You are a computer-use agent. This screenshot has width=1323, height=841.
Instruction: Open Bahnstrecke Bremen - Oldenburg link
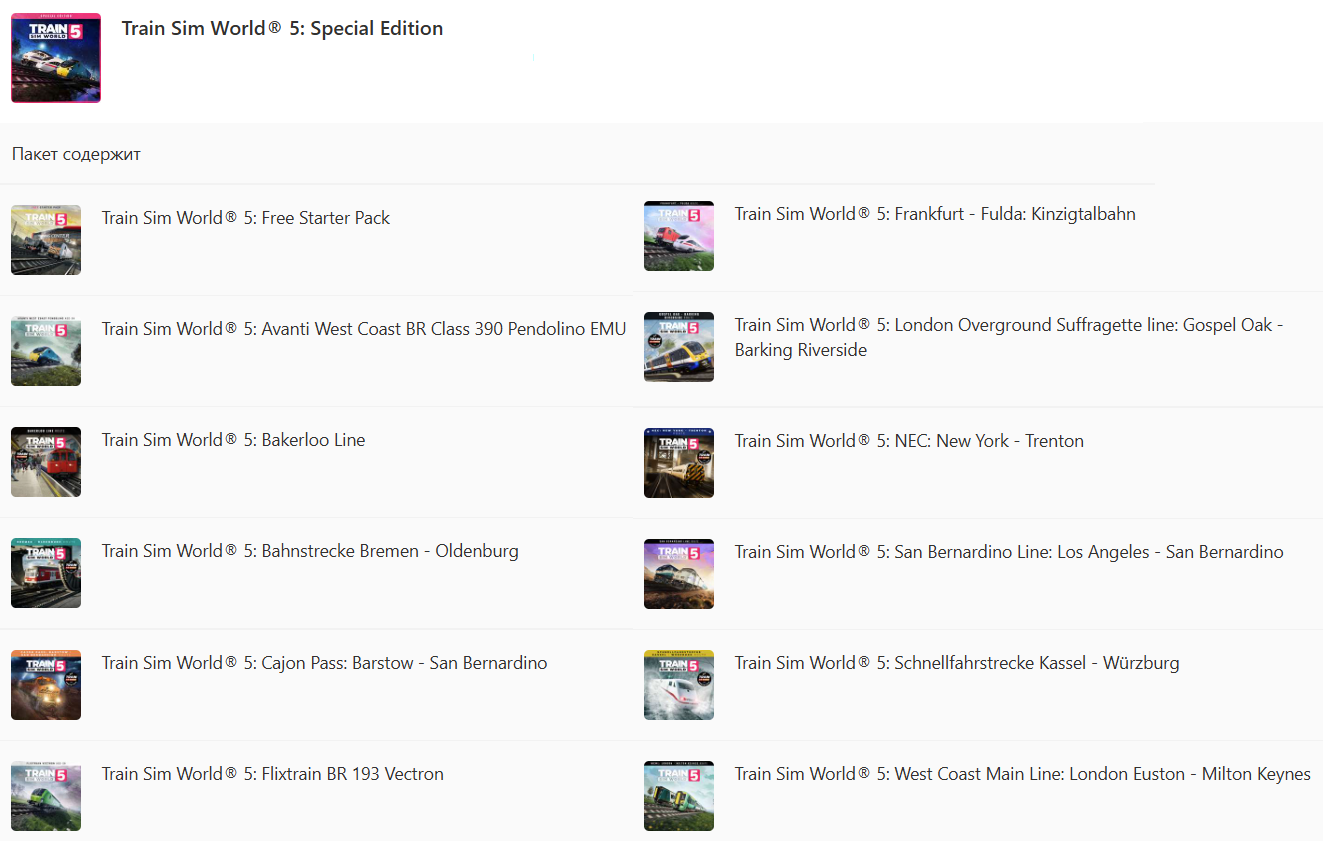coord(310,551)
